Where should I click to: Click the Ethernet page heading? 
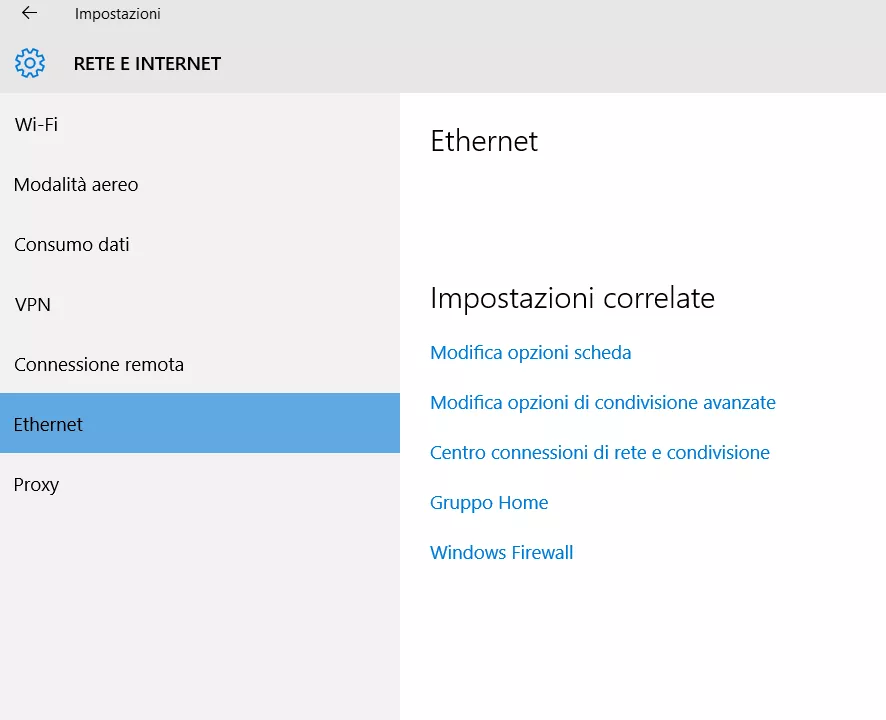point(484,141)
